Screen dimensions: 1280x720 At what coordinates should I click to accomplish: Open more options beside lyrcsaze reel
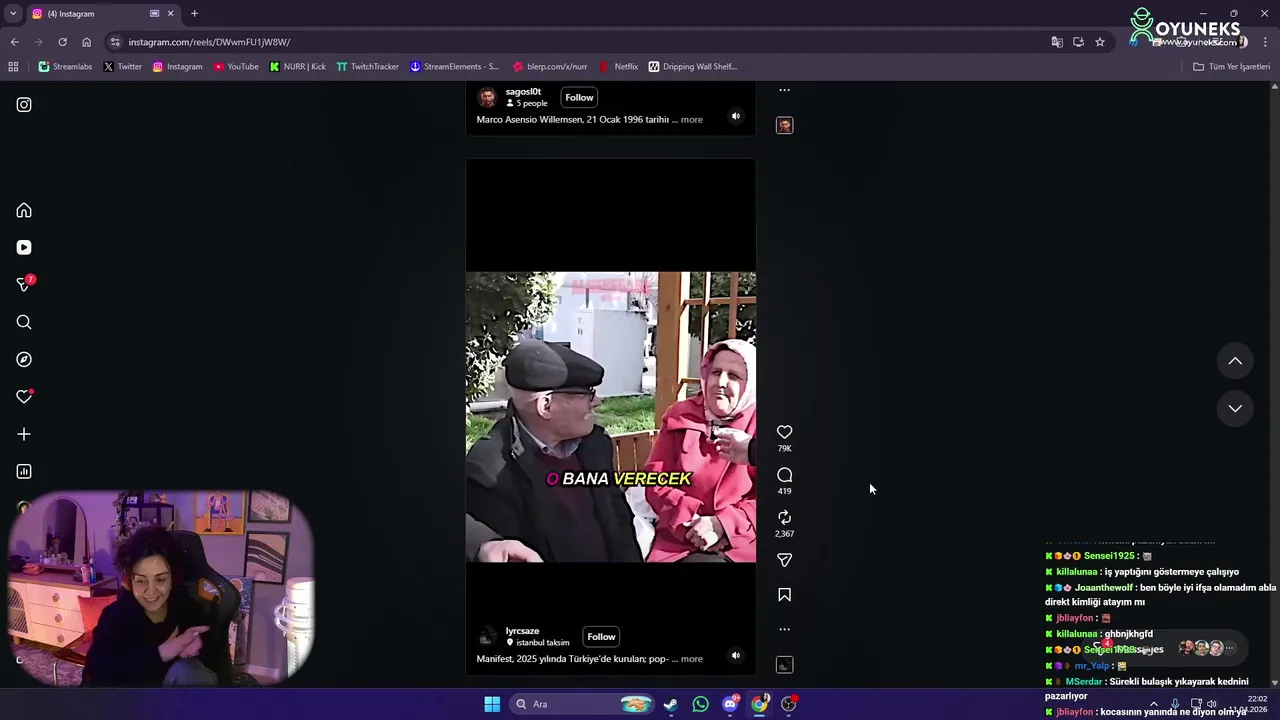784,629
